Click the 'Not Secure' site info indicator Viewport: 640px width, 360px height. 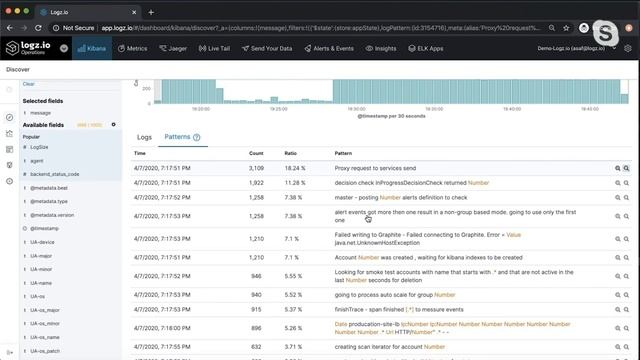[x=74, y=28]
